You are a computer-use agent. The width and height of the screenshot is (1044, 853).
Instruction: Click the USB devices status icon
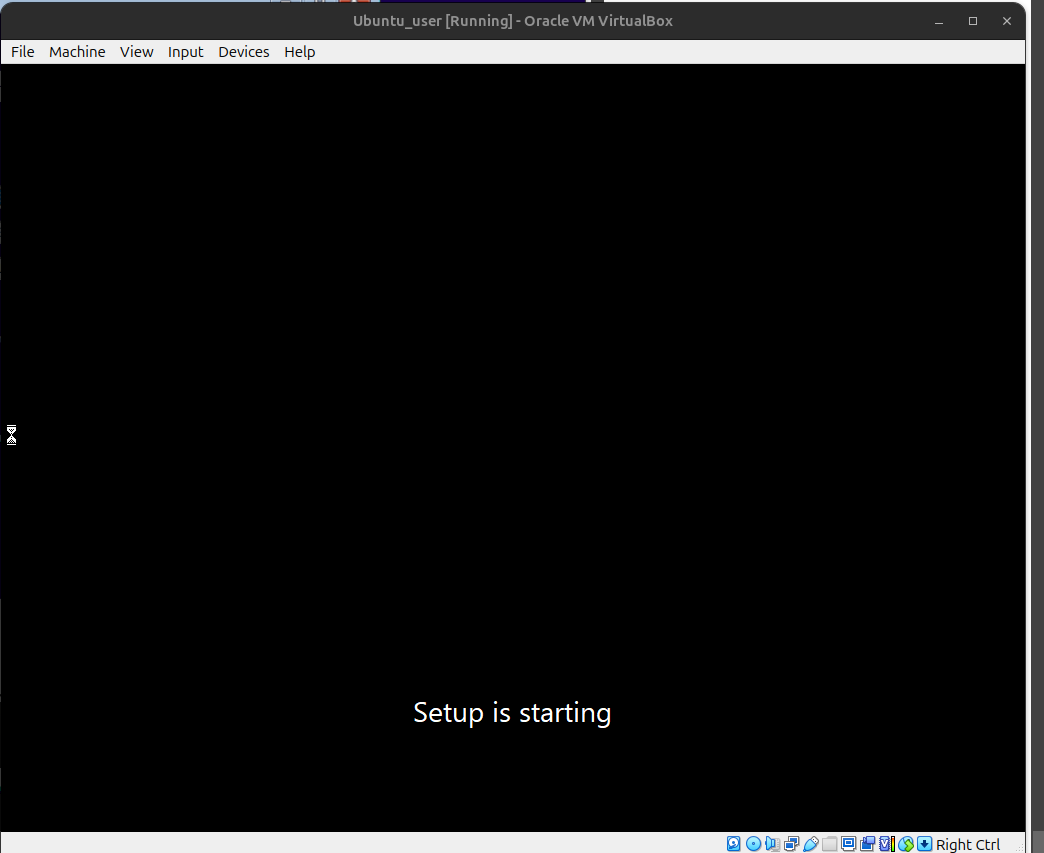[x=811, y=844]
